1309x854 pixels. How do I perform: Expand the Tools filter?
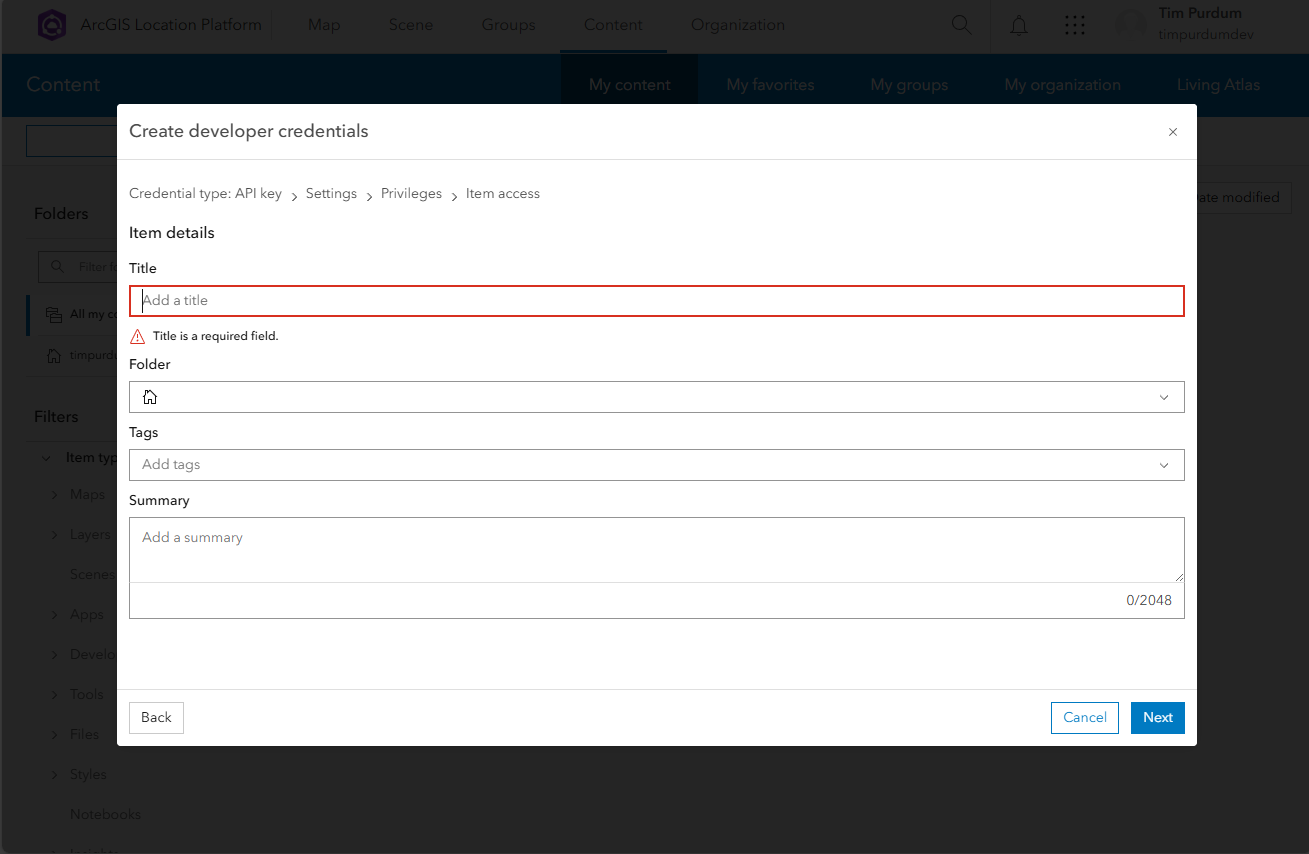(55, 695)
